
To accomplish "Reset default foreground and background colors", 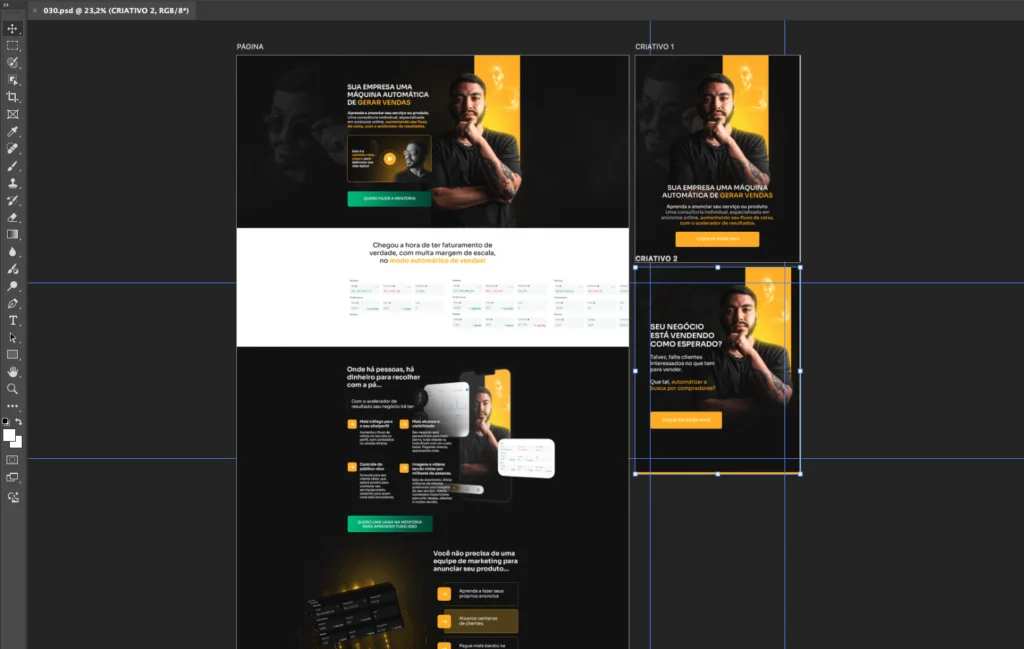I will [6, 422].
